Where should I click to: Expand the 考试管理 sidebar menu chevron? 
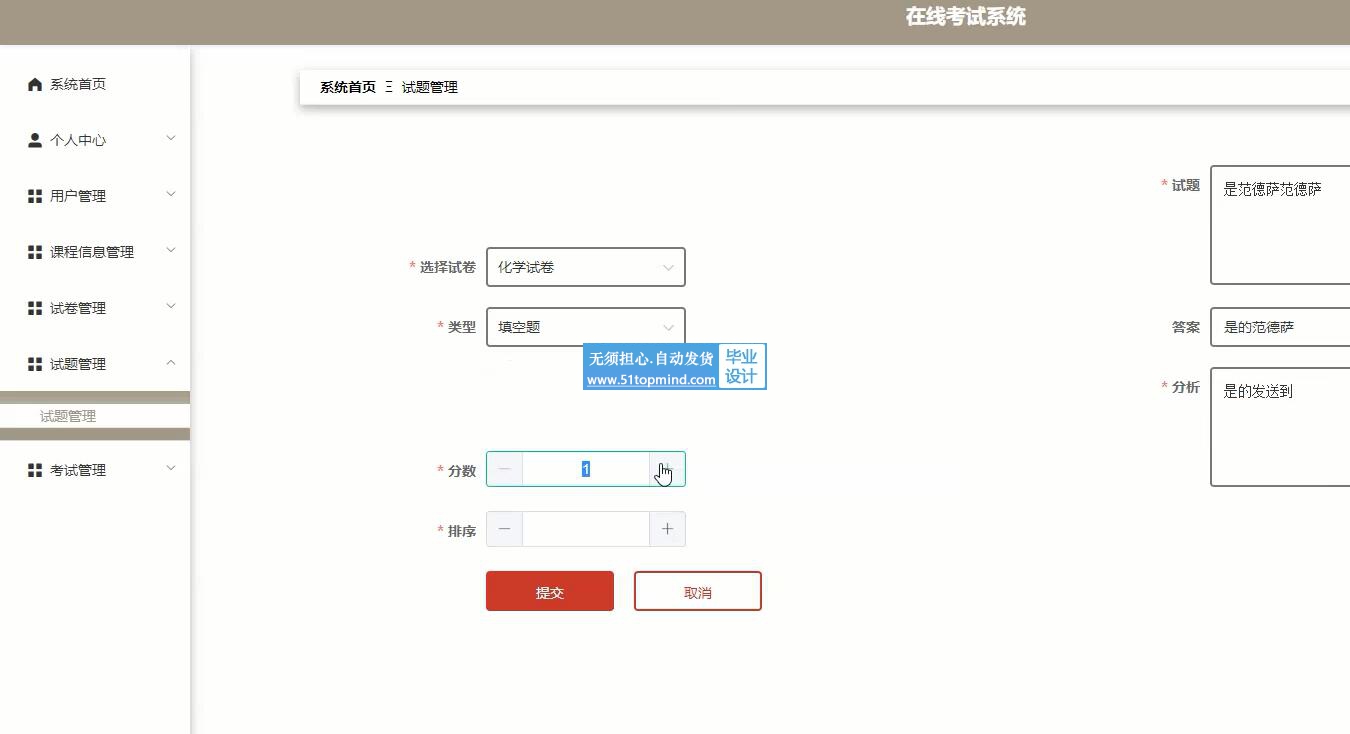pos(170,469)
